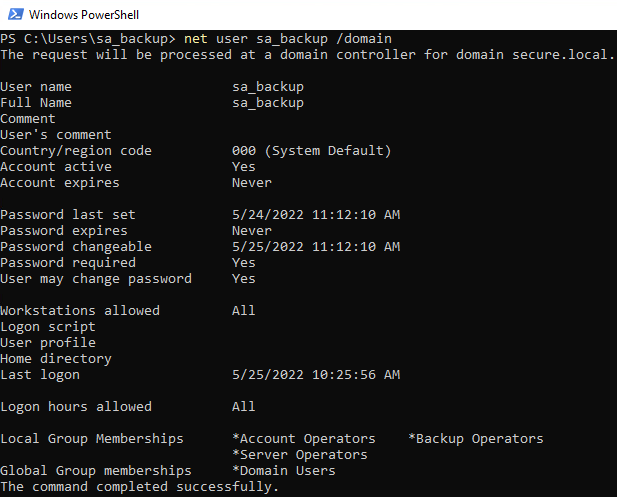617x497 pixels.
Task: Click the Full Name value sa_backup
Action: pos(268,103)
